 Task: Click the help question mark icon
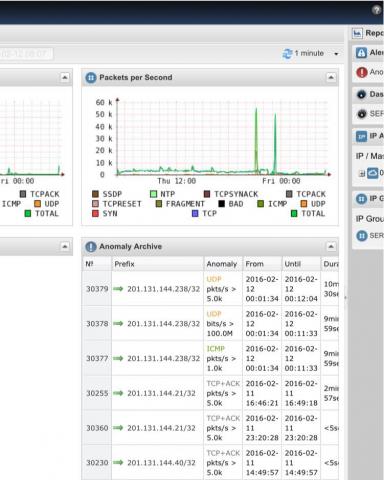coord(377,10)
